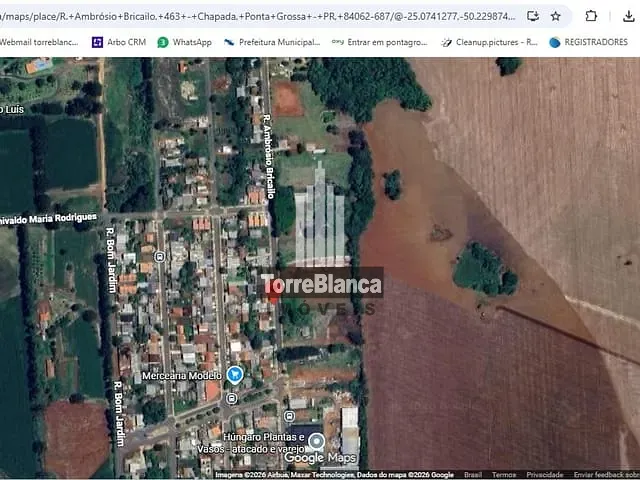Click the bus stop icon below Mercearia Modelo pin

point(232,398)
